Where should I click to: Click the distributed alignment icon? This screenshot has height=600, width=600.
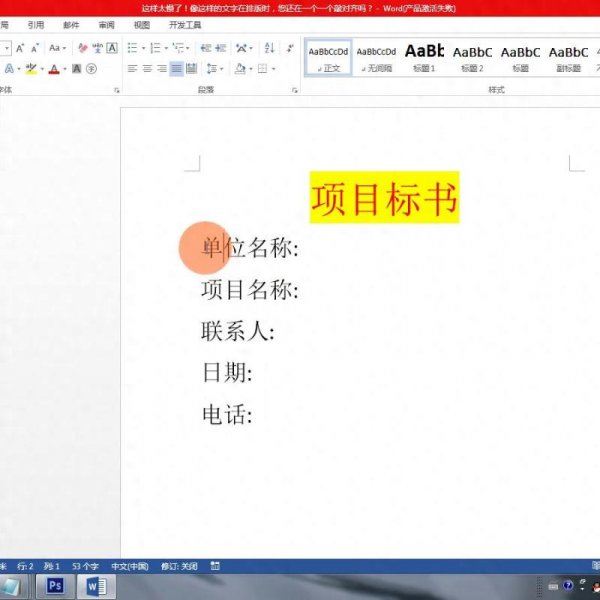click(191, 69)
